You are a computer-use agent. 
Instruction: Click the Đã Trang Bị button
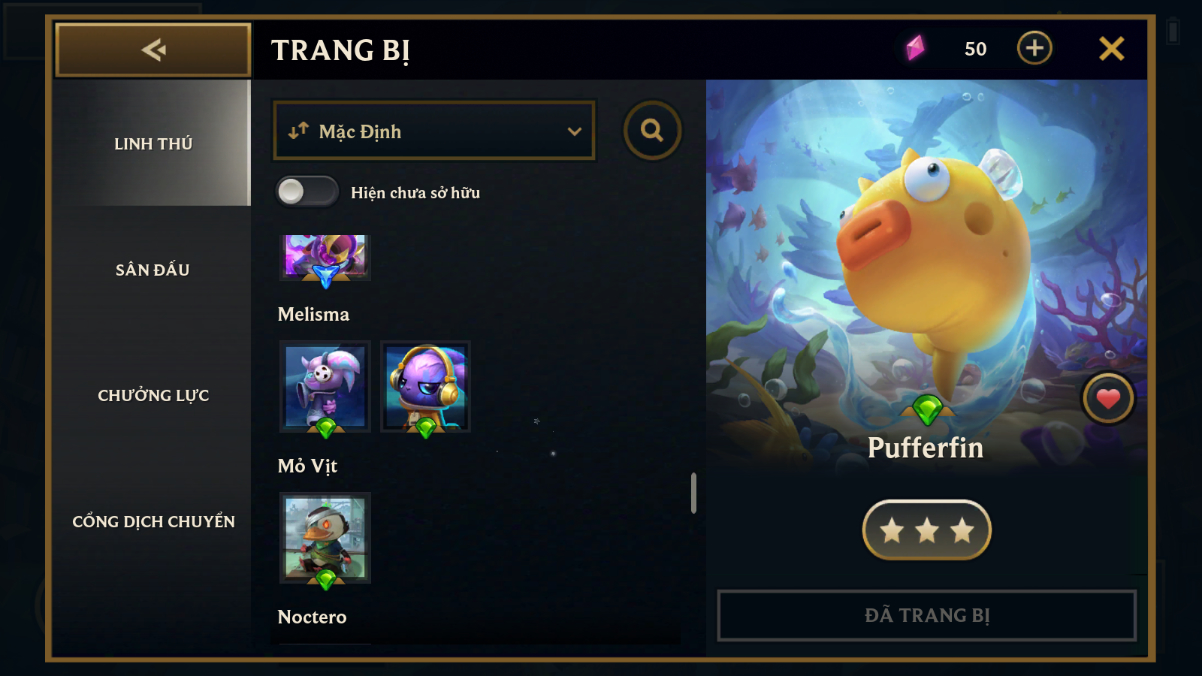pos(927,615)
